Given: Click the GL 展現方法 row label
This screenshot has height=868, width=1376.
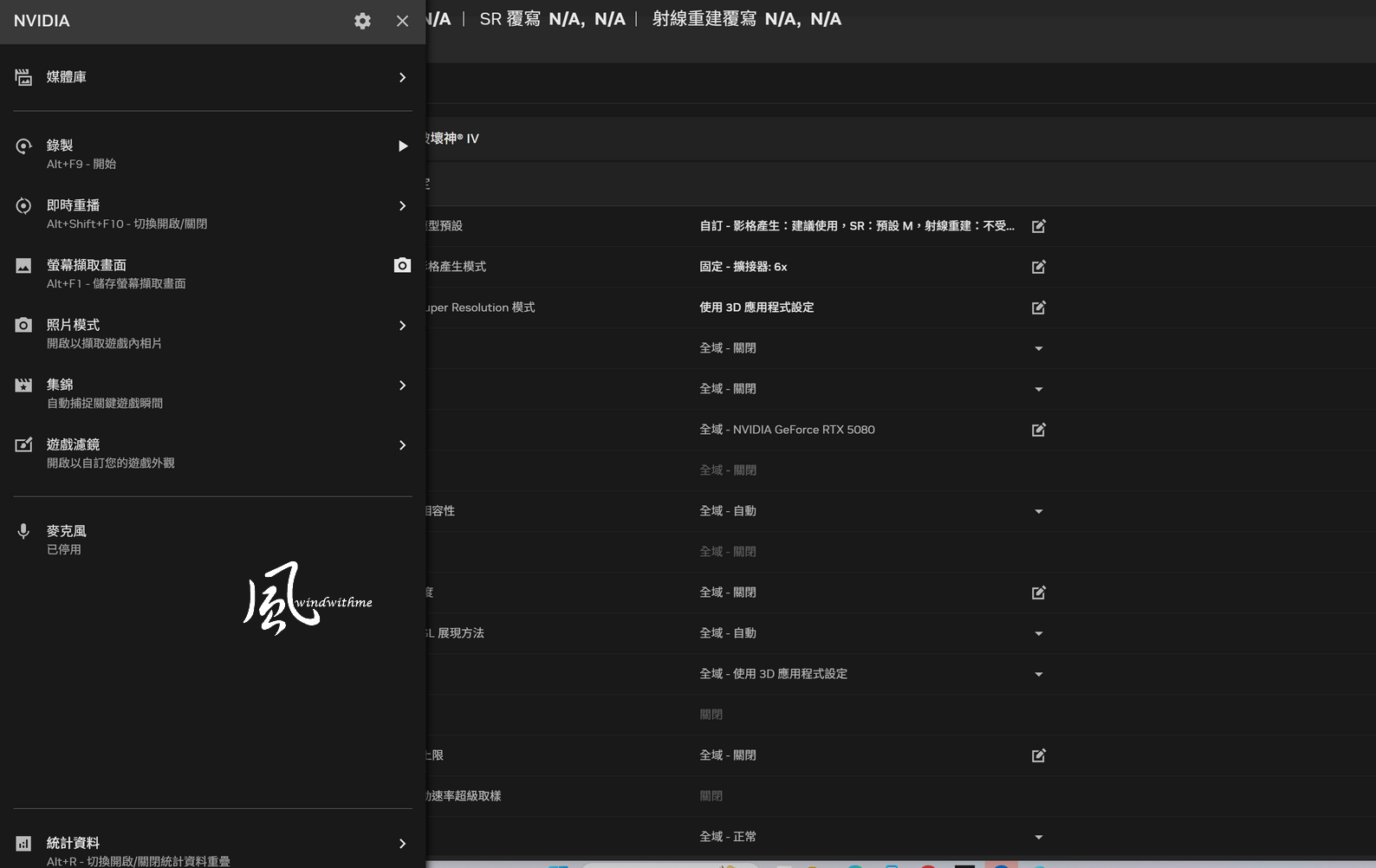Looking at the screenshot, I should 456,633.
